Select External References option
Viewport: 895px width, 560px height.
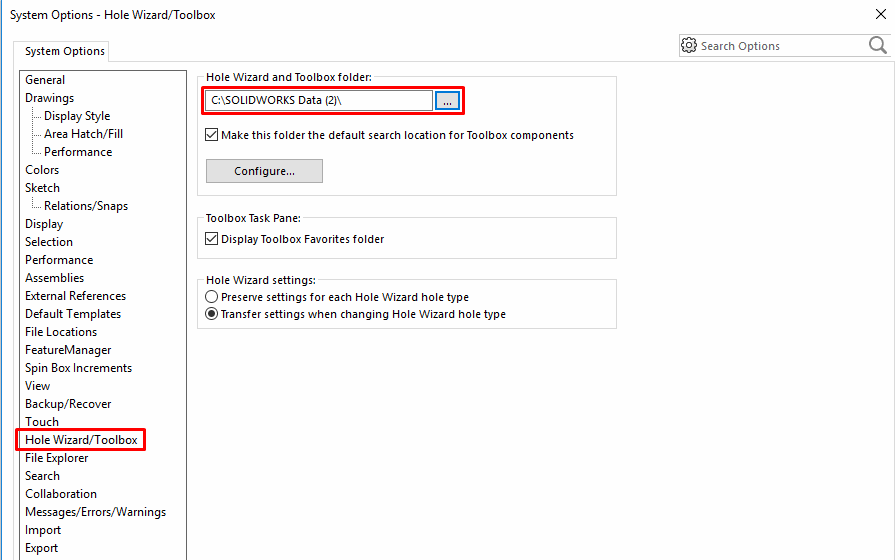[x=75, y=296]
